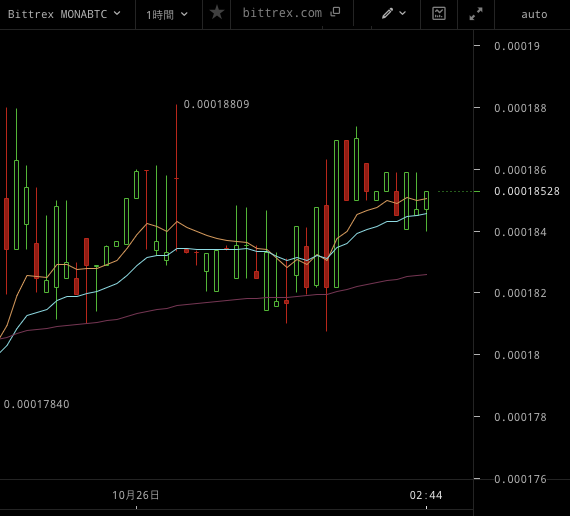This screenshot has height=516, width=570.
Task: Open the bittrex.com link
Action: coord(282,13)
